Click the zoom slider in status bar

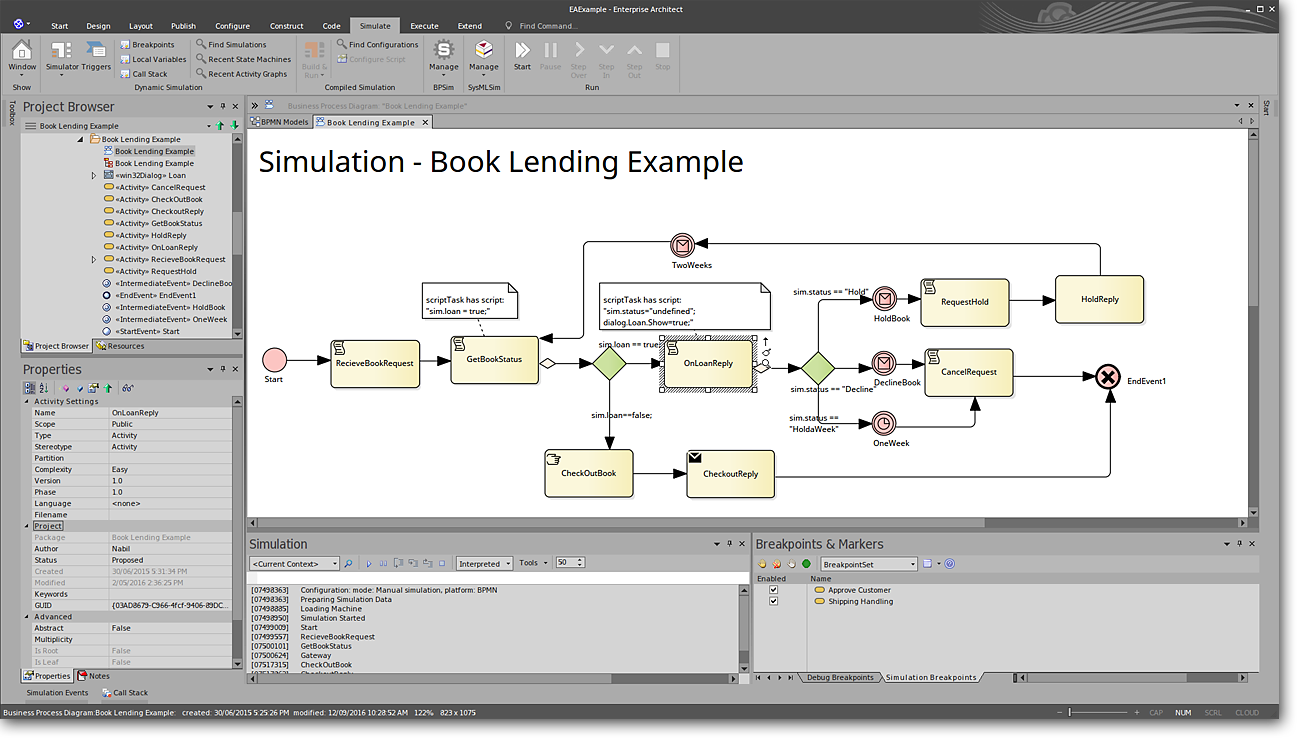click(x=1069, y=713)
